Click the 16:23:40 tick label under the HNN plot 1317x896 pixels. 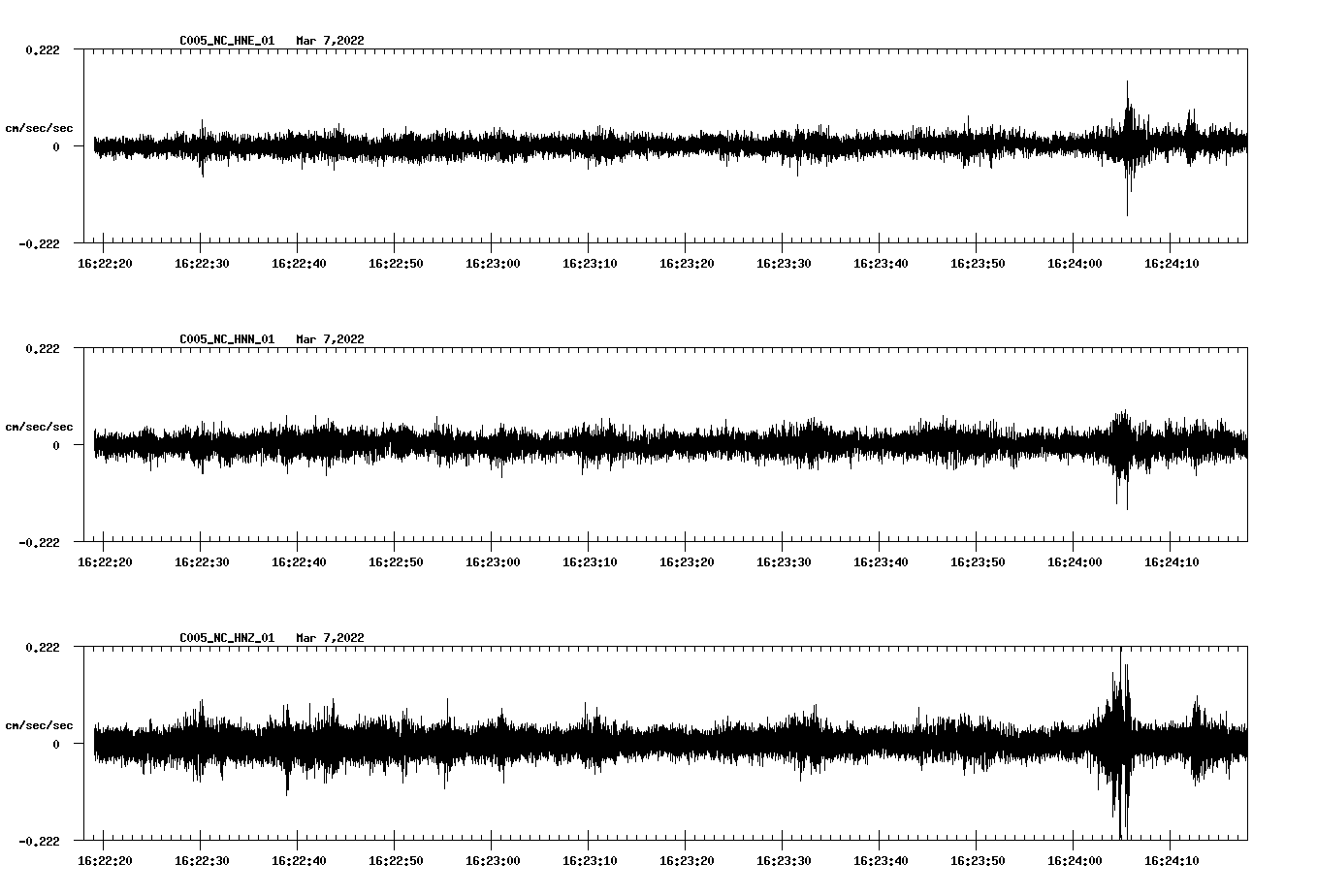pos(881,561)
